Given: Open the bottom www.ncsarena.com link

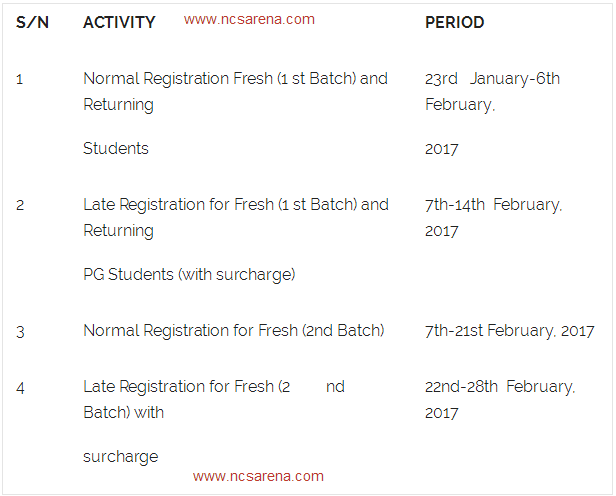Looking at the screenshot, I should (x=258, y=476).
